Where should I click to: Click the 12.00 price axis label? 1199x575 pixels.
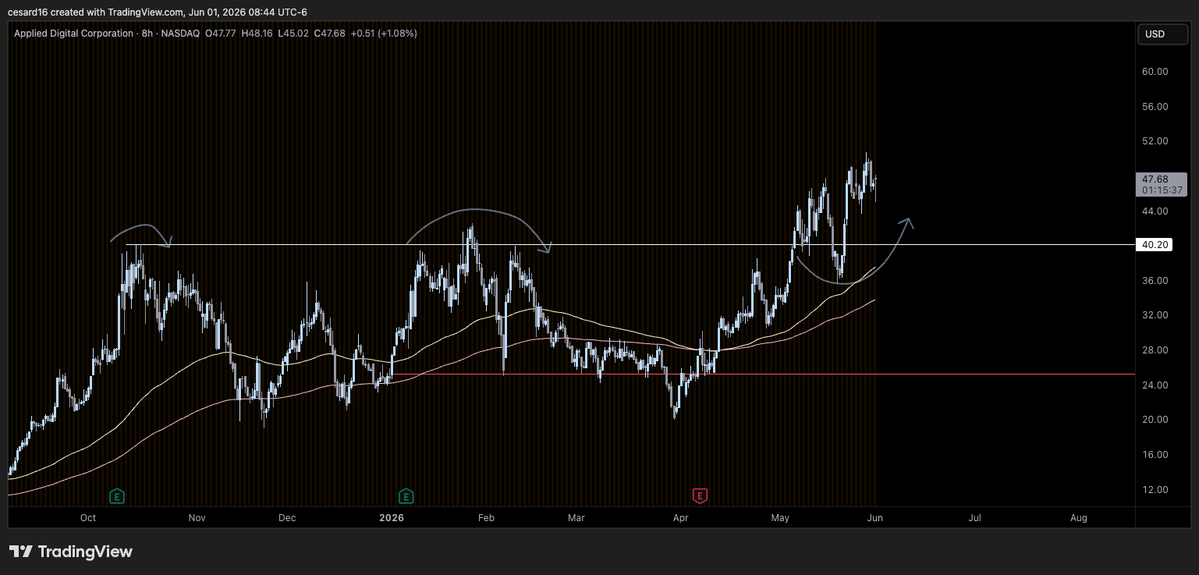pos(1155,489)
